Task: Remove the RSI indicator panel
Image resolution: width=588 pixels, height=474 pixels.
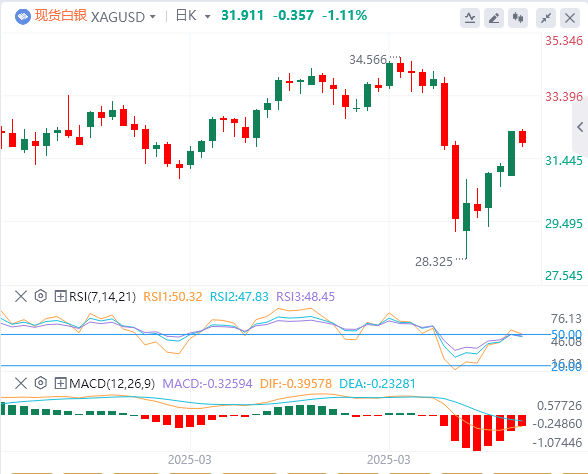Action: tap(21, 296)
